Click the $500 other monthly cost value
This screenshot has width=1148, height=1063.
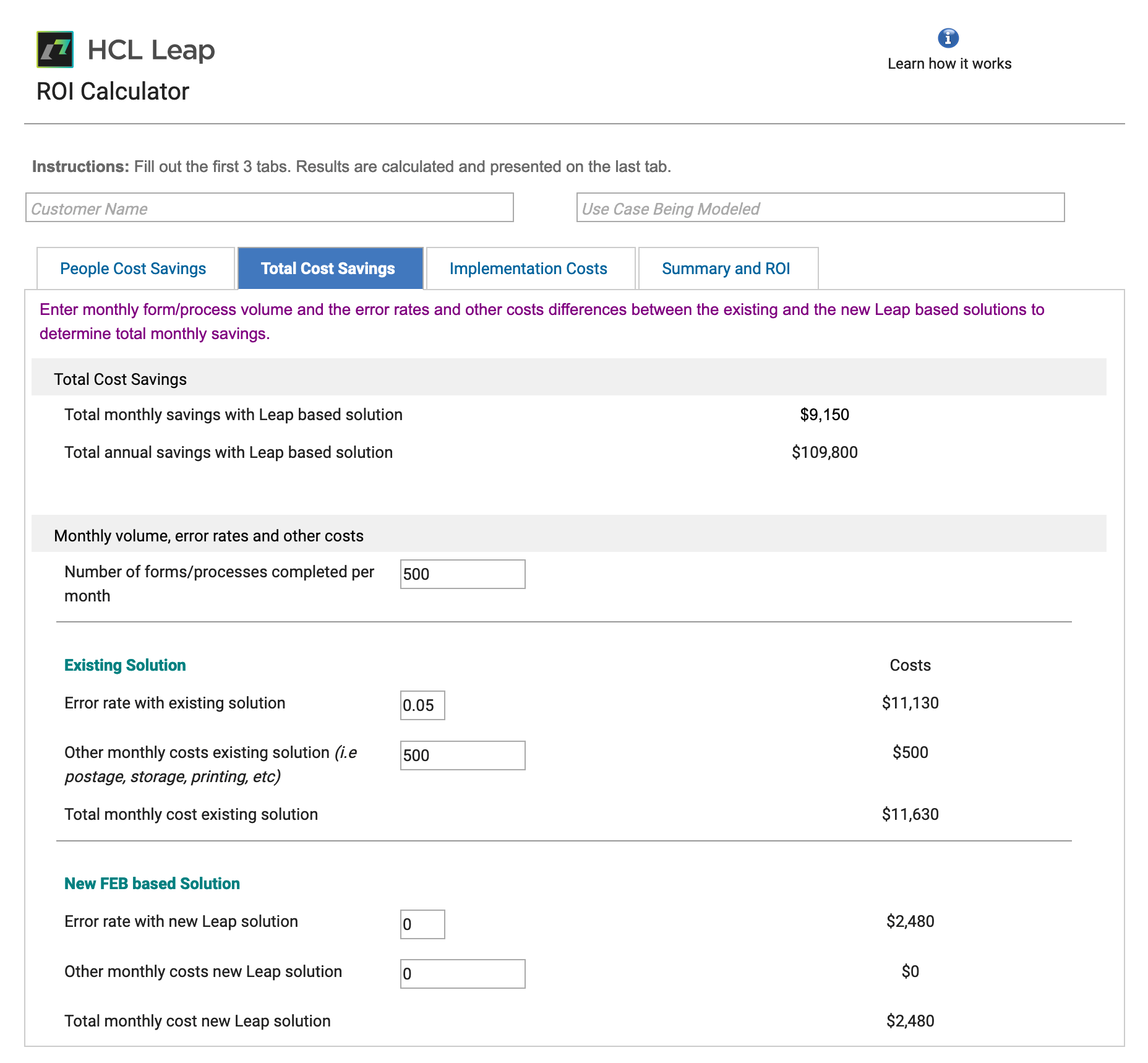pyautogui.click(x=910, y=752)
